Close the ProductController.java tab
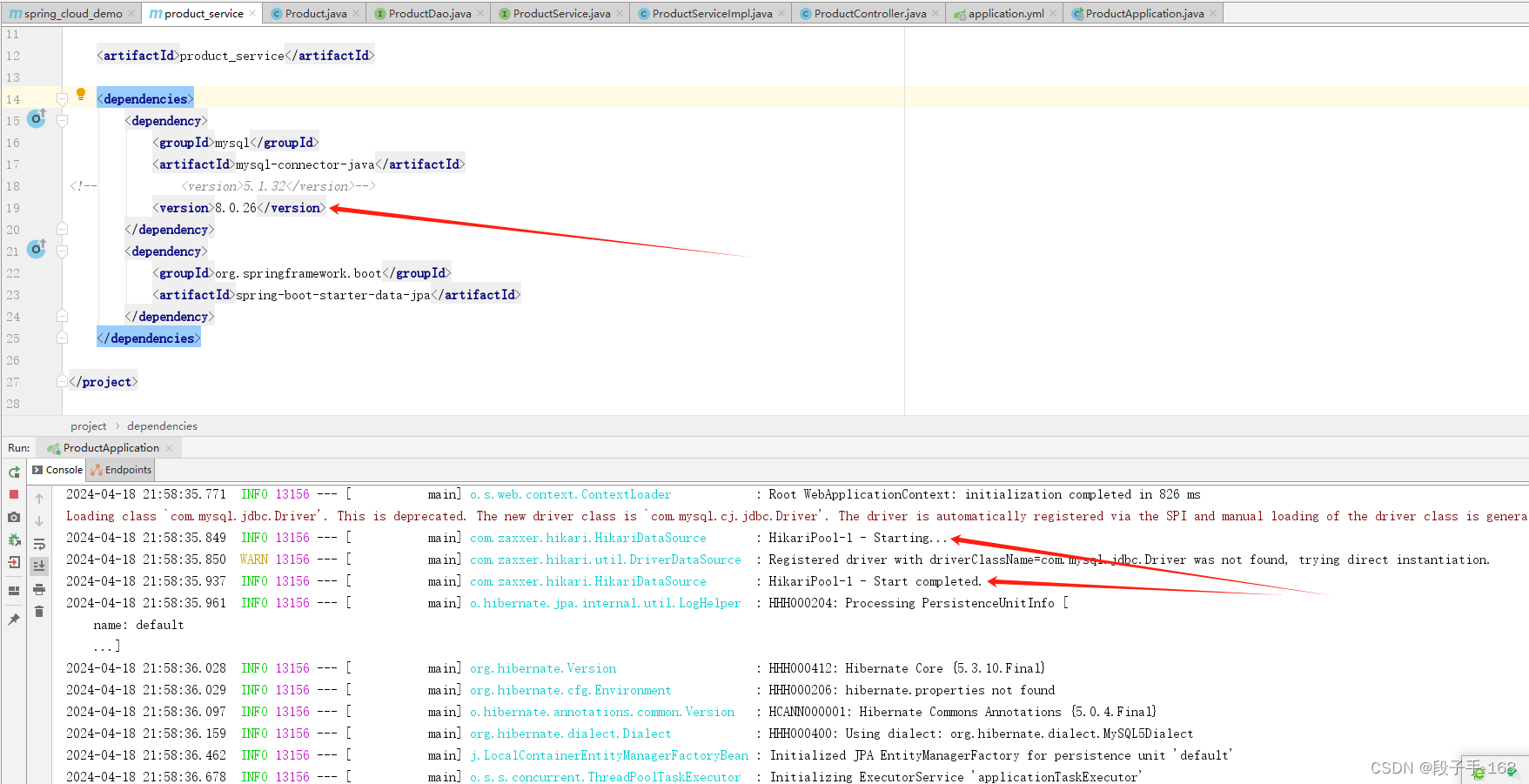This screenshot has width=1529, height=784. point(936,13)
